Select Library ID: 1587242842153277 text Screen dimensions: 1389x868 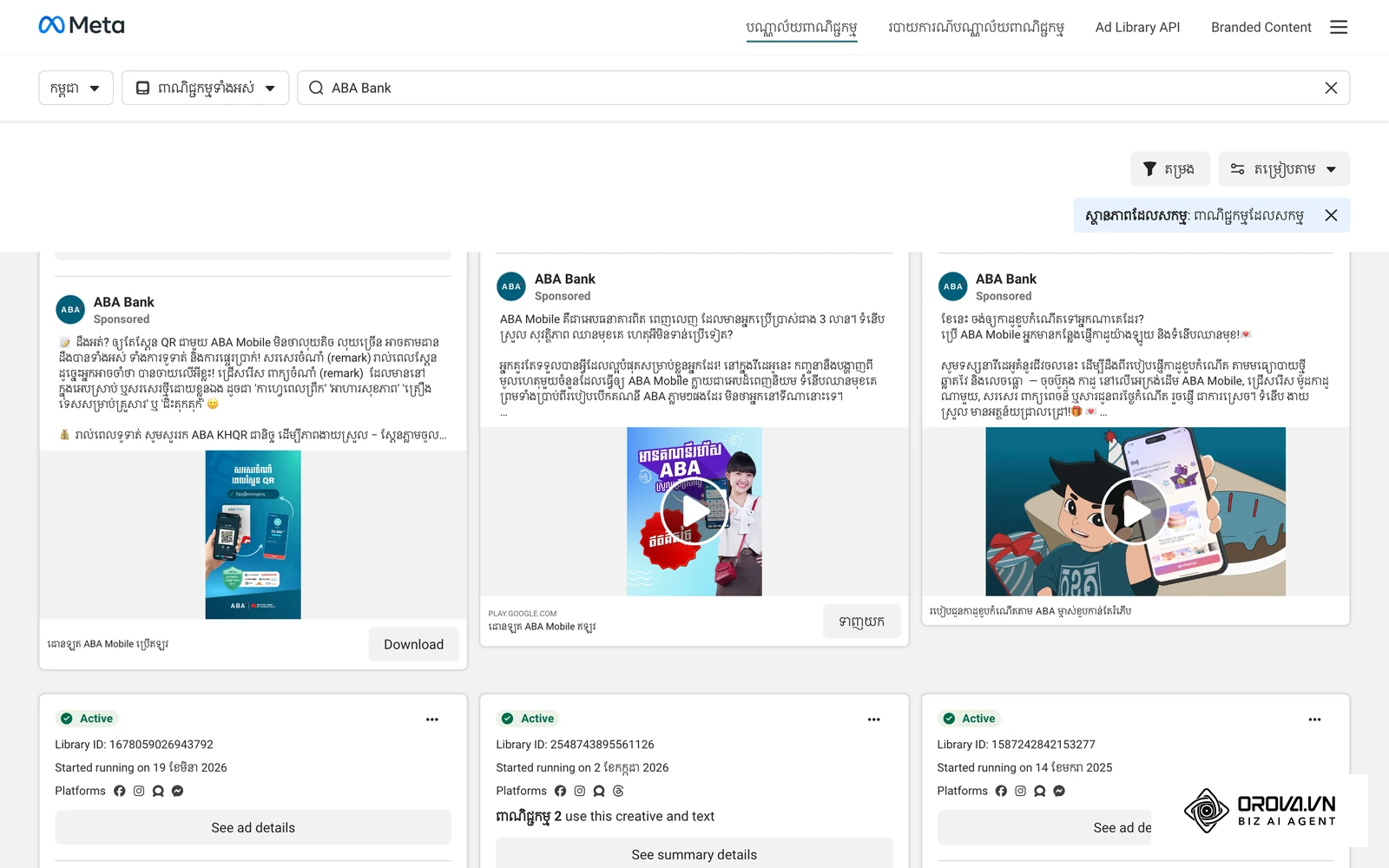[x=1016, y=745]
